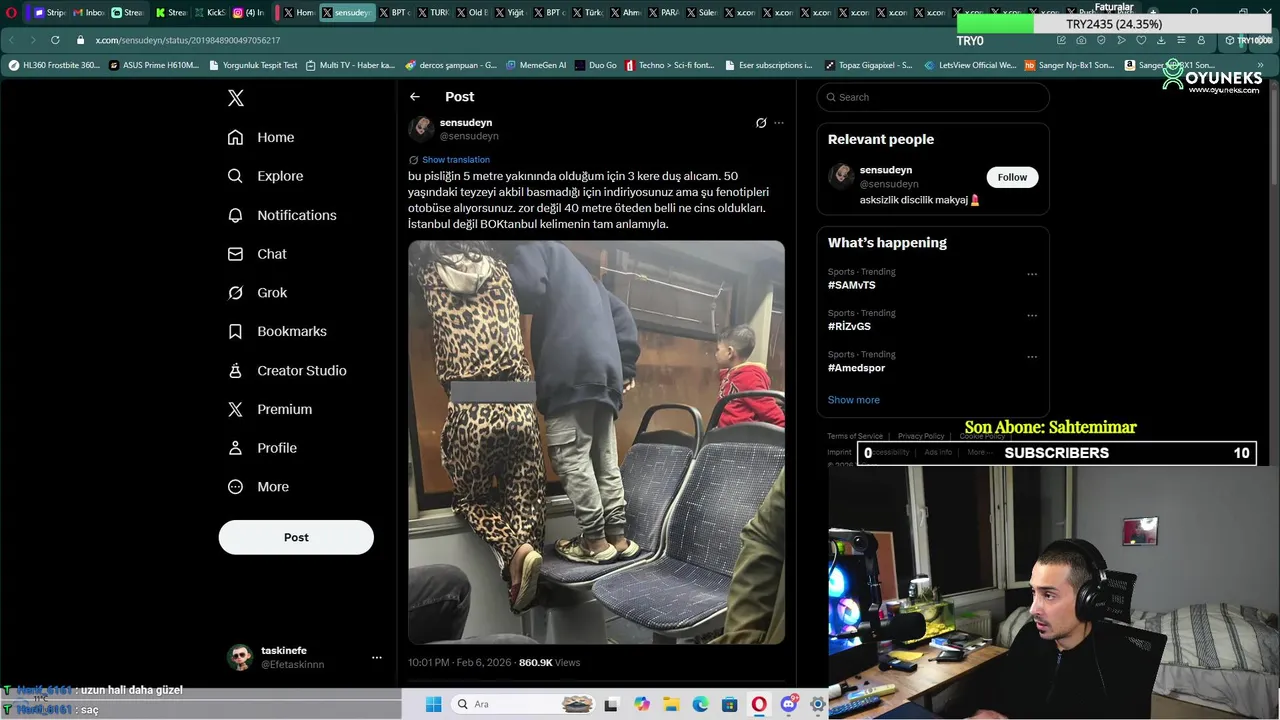The width and height of the screenshot is (1280, 720).
Task: Click the 860.9K Views count
Action: click(x=549, y=663)
